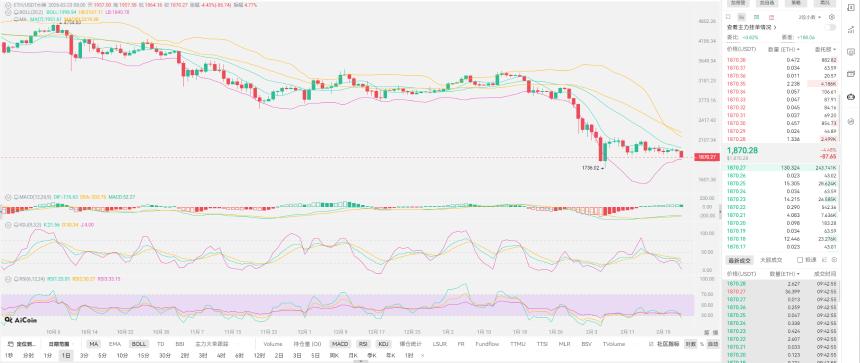This screenshot has width=860, height=363.
Task: Toggle the RSI indicator panel eye icon
Action: click(8, 279)
